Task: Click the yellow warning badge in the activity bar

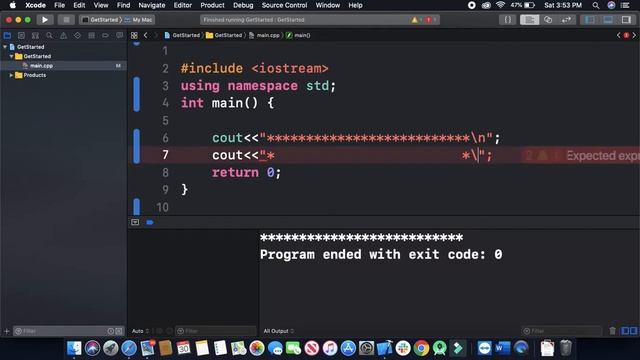Action: [415, 20]
